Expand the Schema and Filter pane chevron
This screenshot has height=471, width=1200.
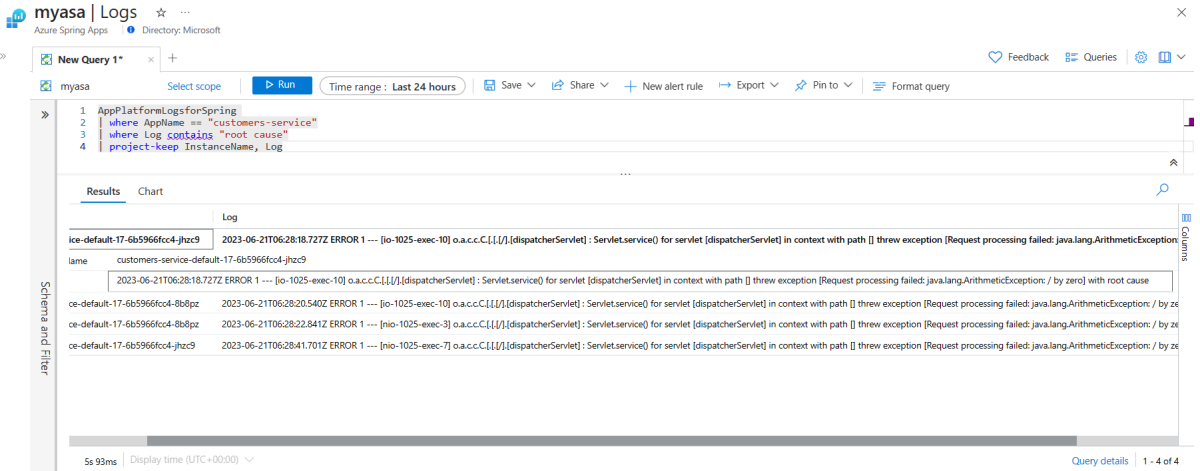pos(45,115)
